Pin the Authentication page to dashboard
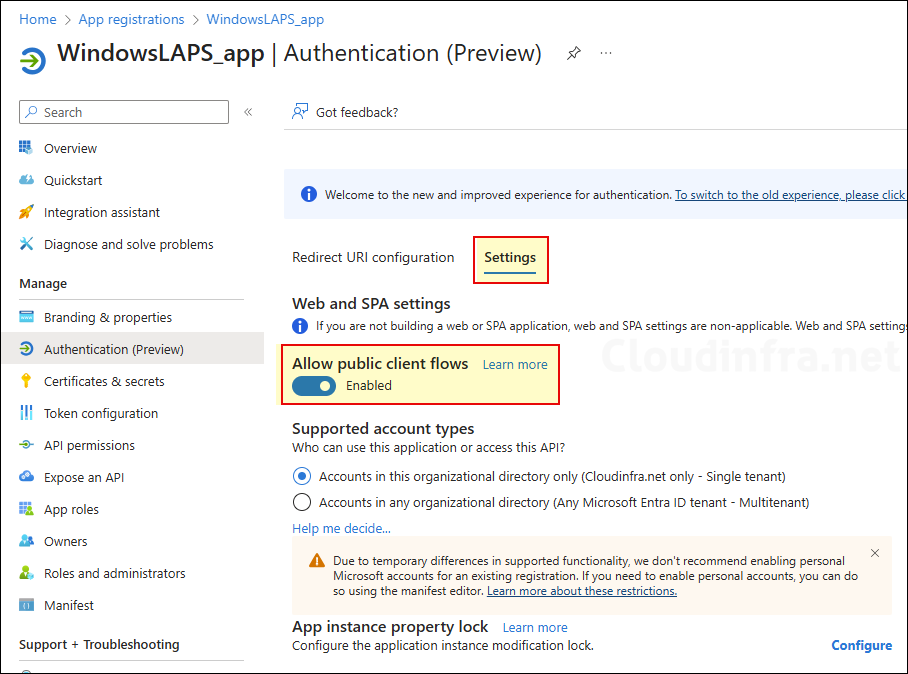This screenshot has width=908, height=674. click(x=573, y=53)
